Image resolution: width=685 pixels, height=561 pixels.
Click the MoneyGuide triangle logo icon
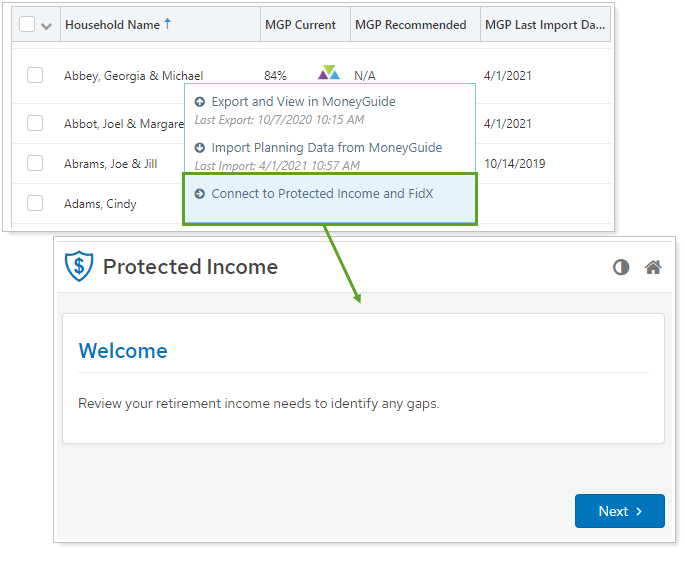tap(329, 73)
